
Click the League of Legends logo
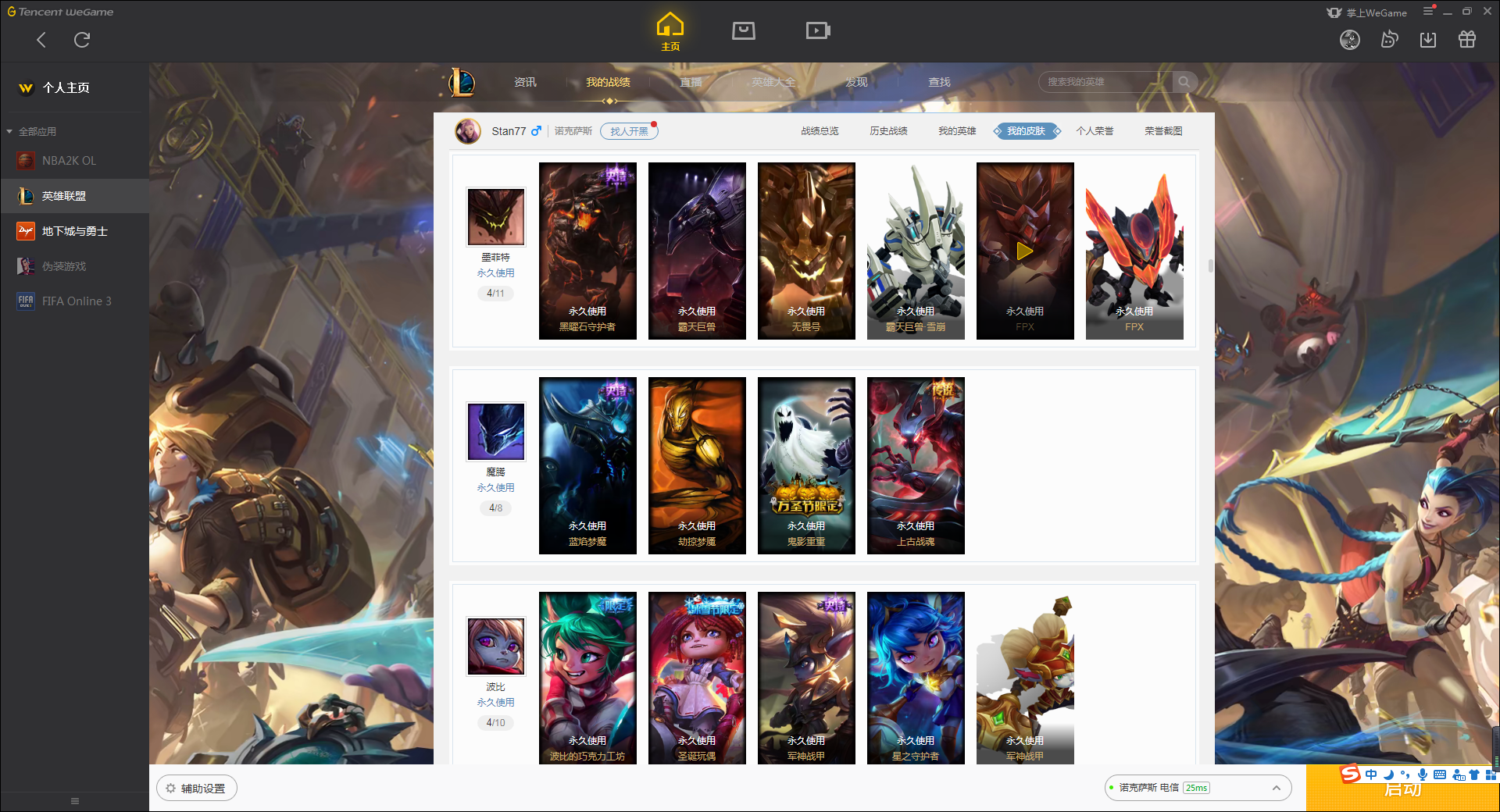point(462,82)
